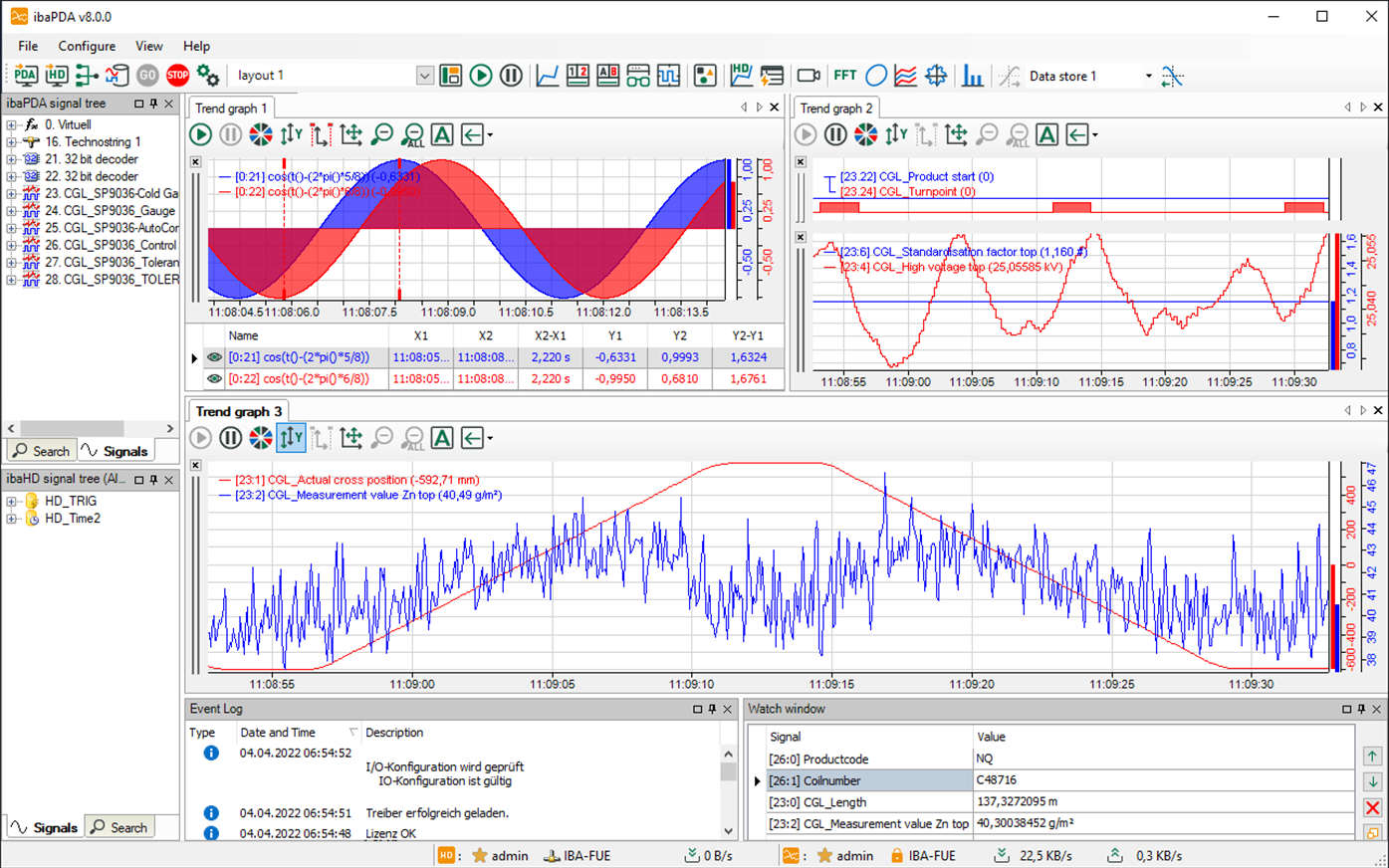Click the red Y-axis color bar in Trend graph 3
Viewport: 1389px width, 868px height.
[1334, 617]
